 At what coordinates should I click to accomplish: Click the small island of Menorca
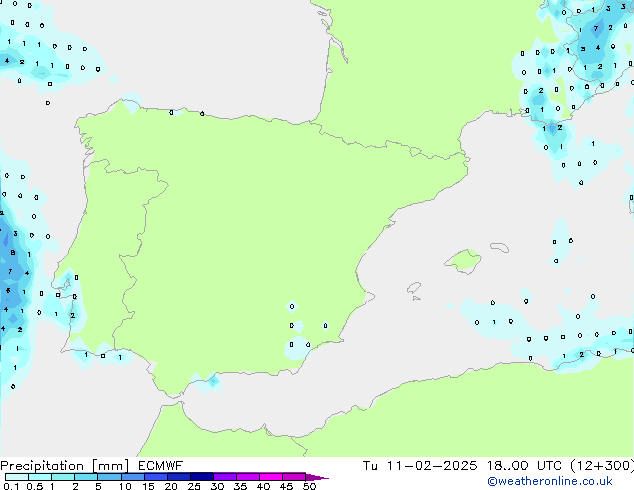pyautogui.click(x=497, y=246)
